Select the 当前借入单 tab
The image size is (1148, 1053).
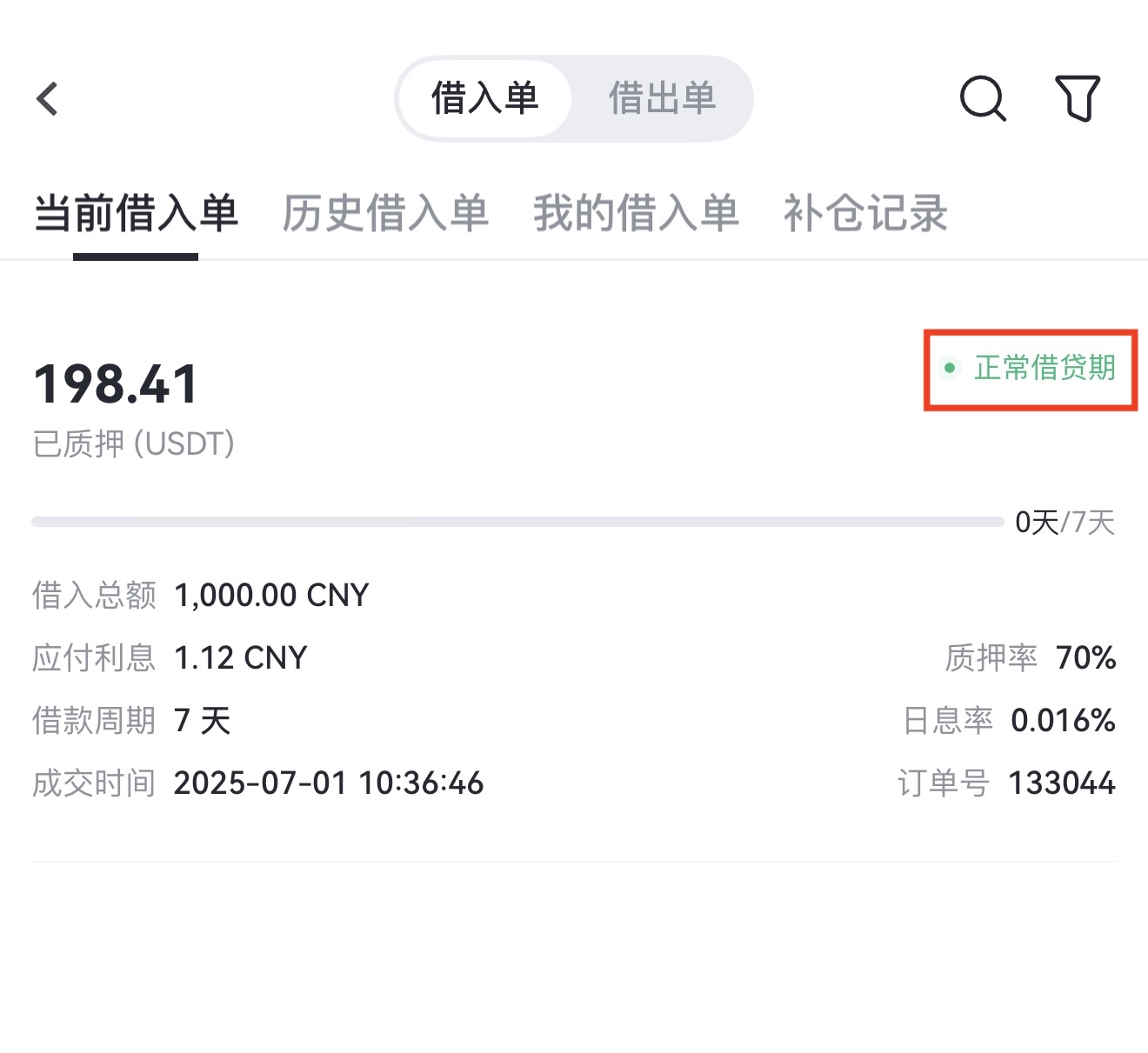(136, 214)
